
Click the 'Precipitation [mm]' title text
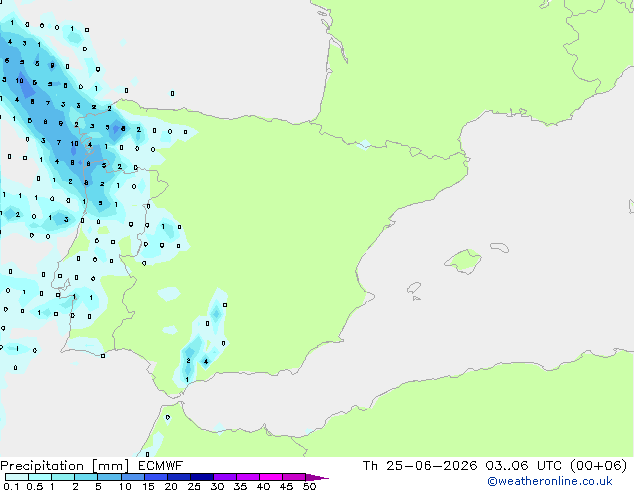click(x=65, y=466)
